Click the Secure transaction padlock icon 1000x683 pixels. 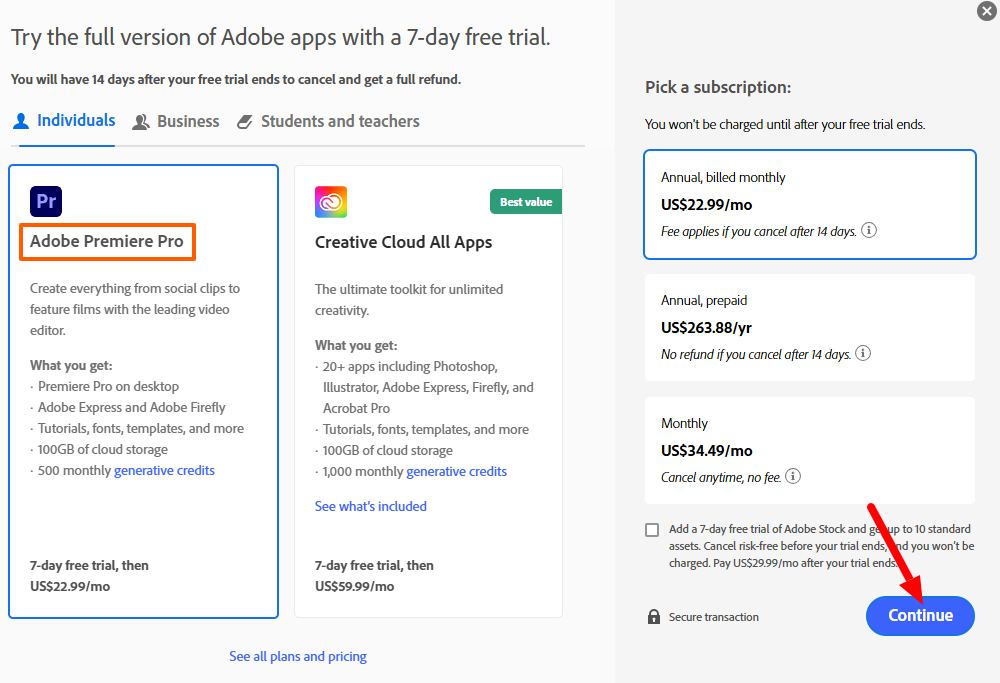pyautogui.click(x=654, y=617)
